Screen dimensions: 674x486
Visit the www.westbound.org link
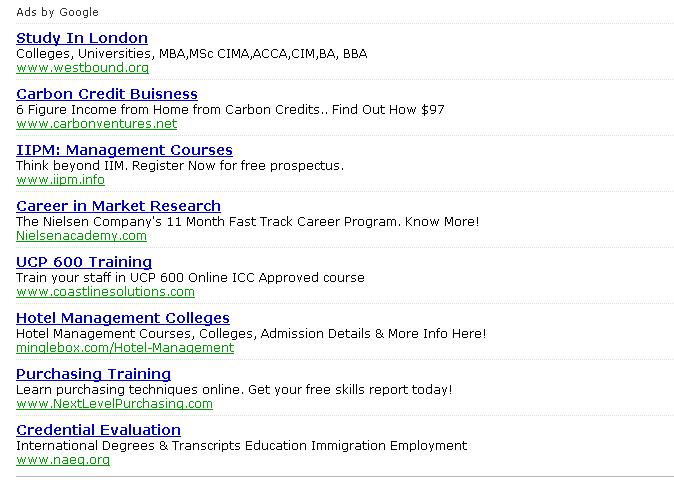(x=83, y=68)
